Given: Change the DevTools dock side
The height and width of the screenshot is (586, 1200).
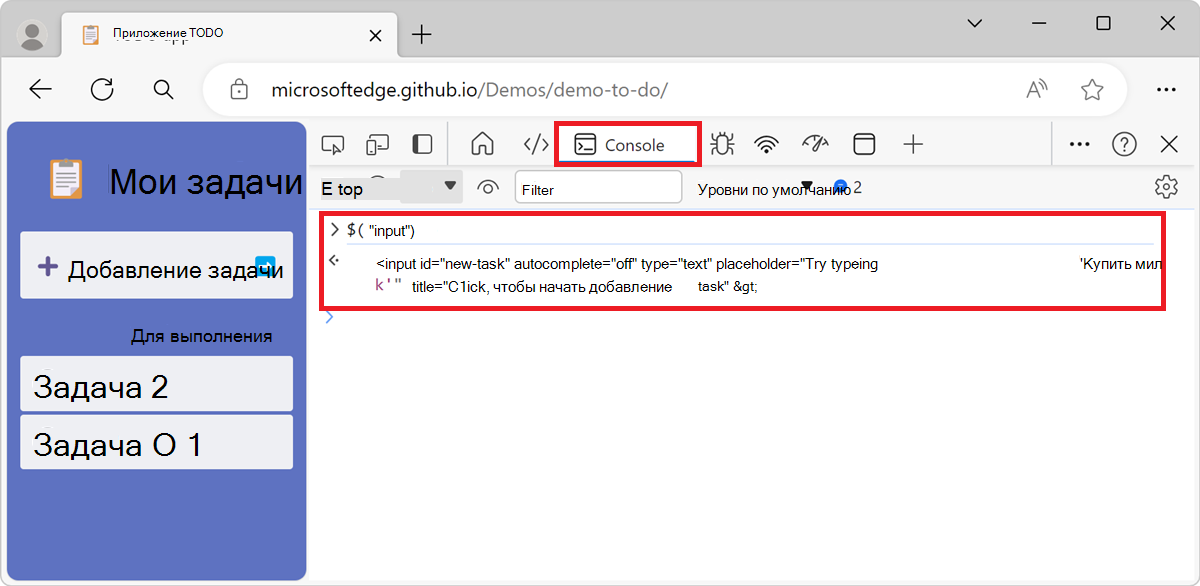Looking at the screenshot, I should pyautogui.click(x=421, y=143).
